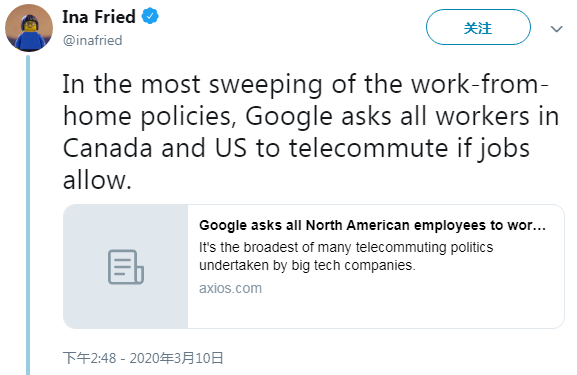Open the 'Google asks all North American employees' headline

(372, 225)
